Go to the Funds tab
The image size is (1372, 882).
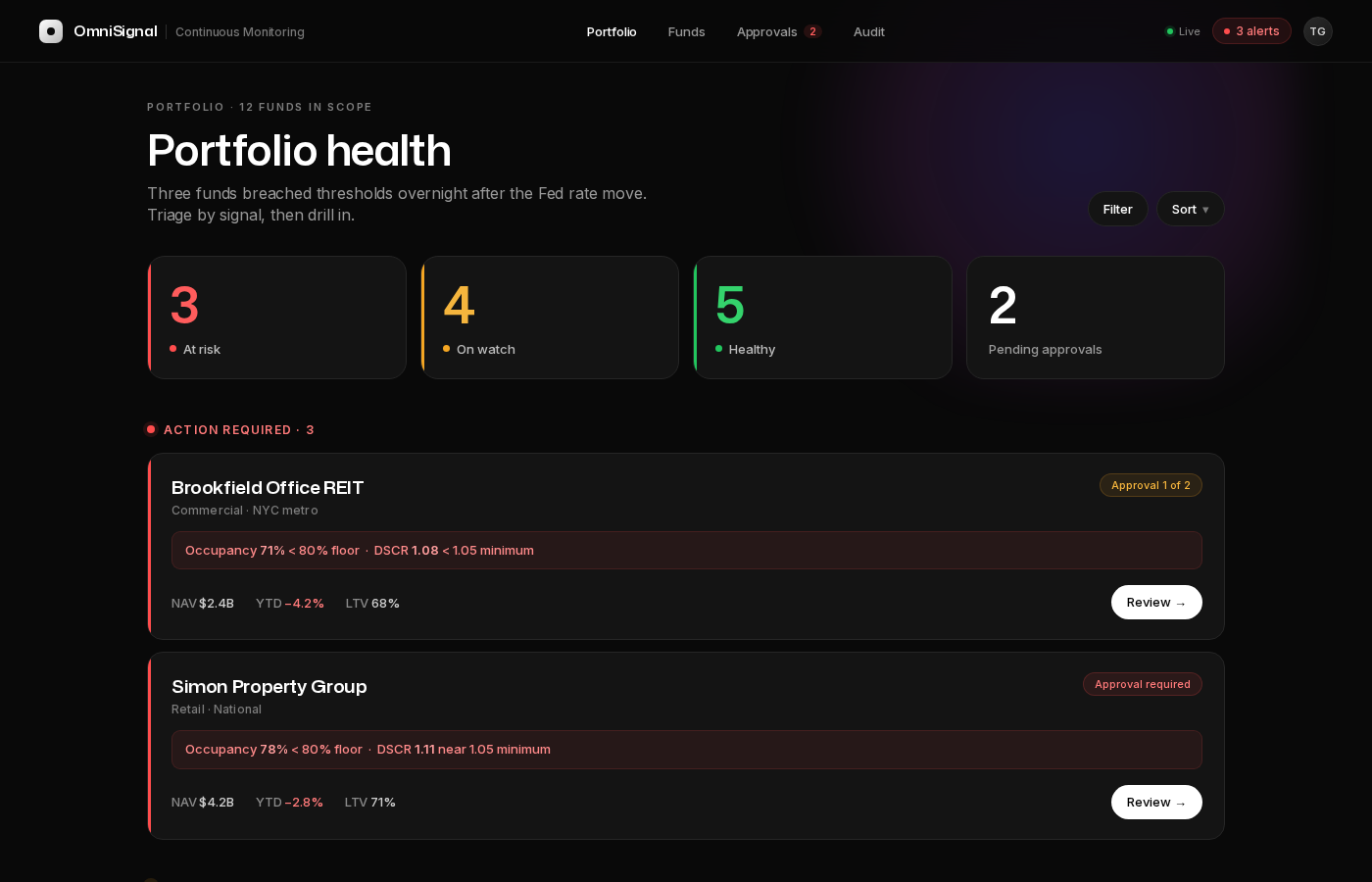point(686,31)
